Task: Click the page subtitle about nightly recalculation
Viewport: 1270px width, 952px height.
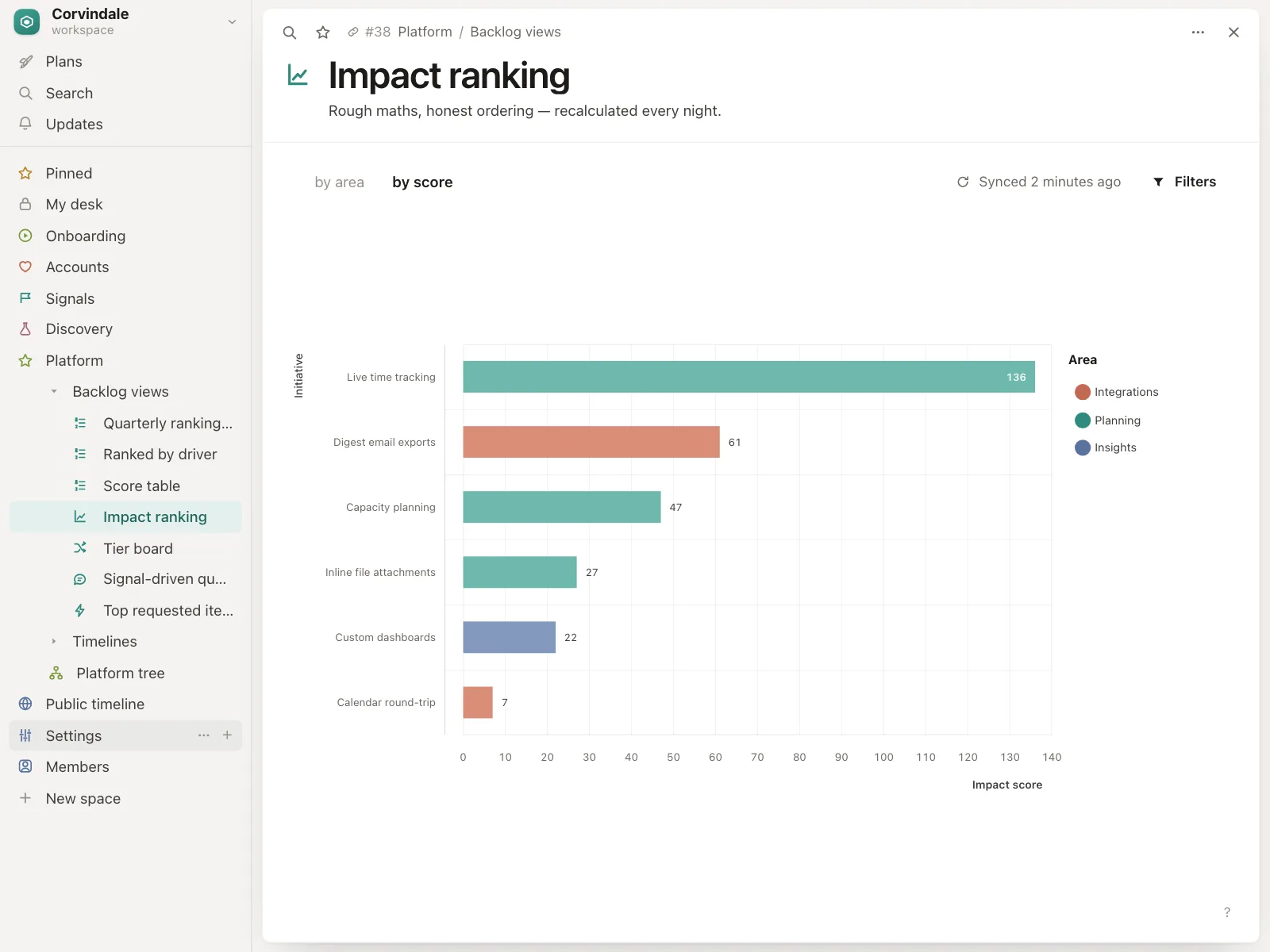Action: [x=525, y=111]
